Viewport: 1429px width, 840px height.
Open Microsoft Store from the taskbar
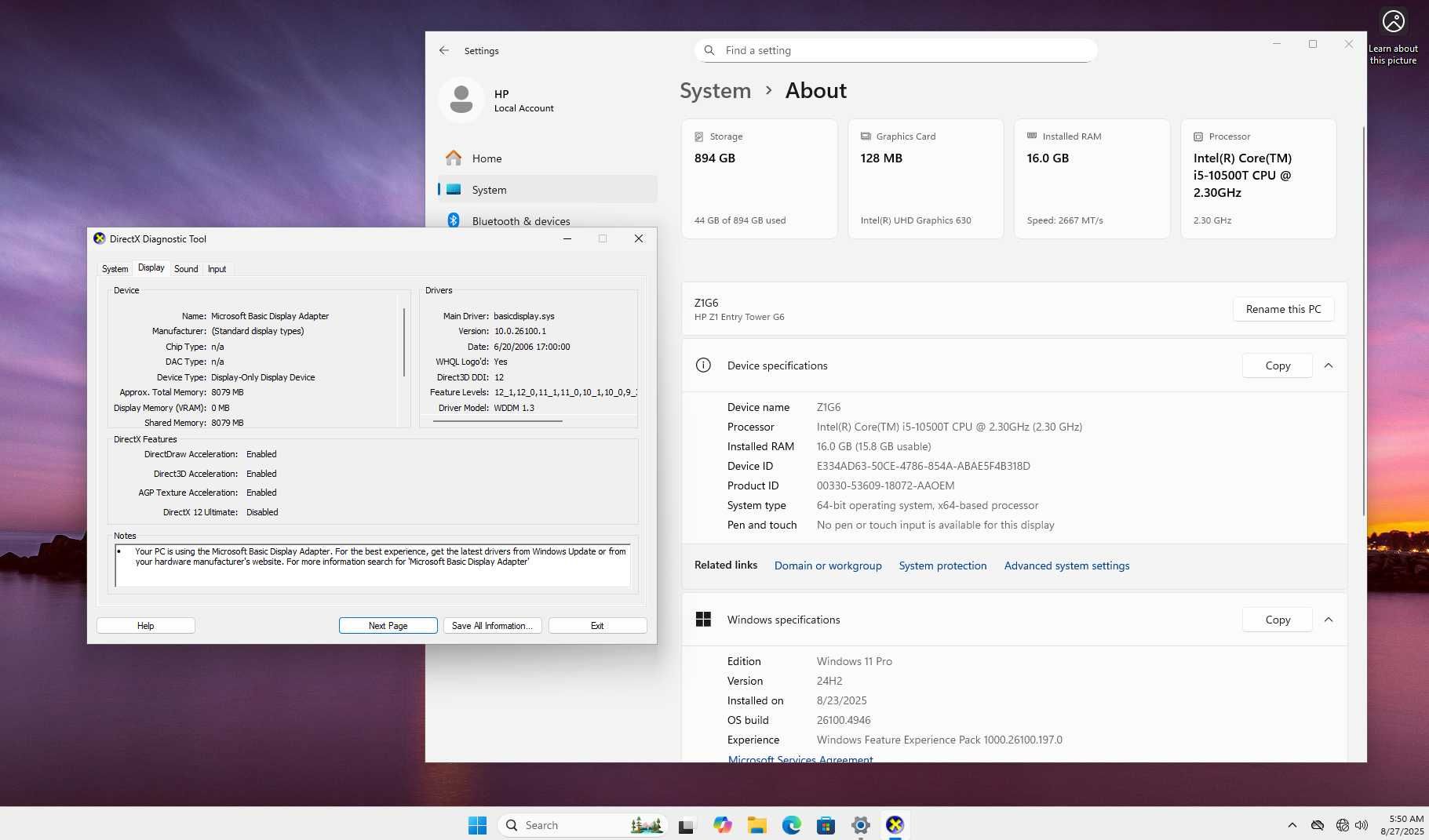[826, 825]
